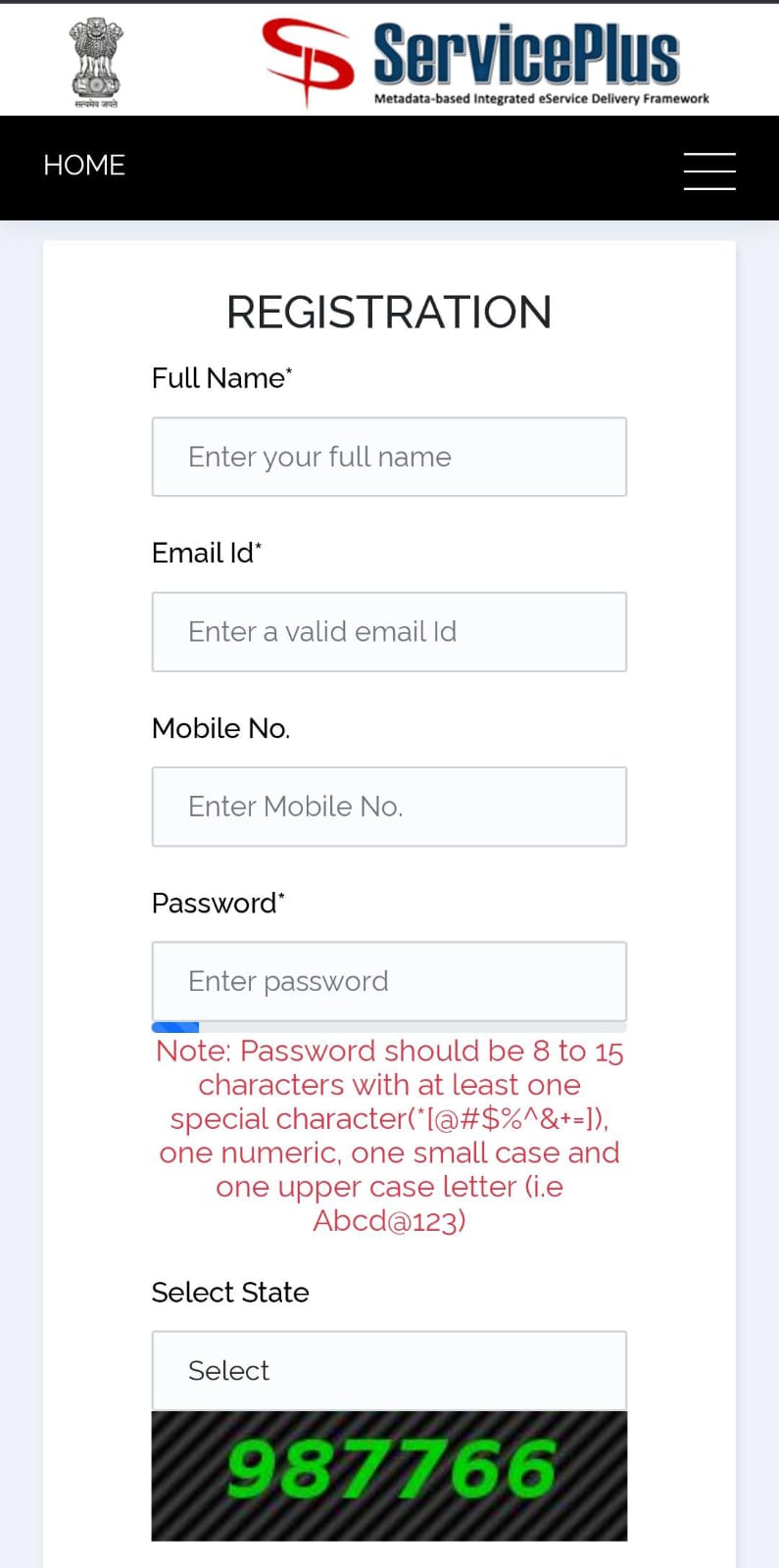Click the Full Name label
779x1568 pixels.
(x=221, y=378)
